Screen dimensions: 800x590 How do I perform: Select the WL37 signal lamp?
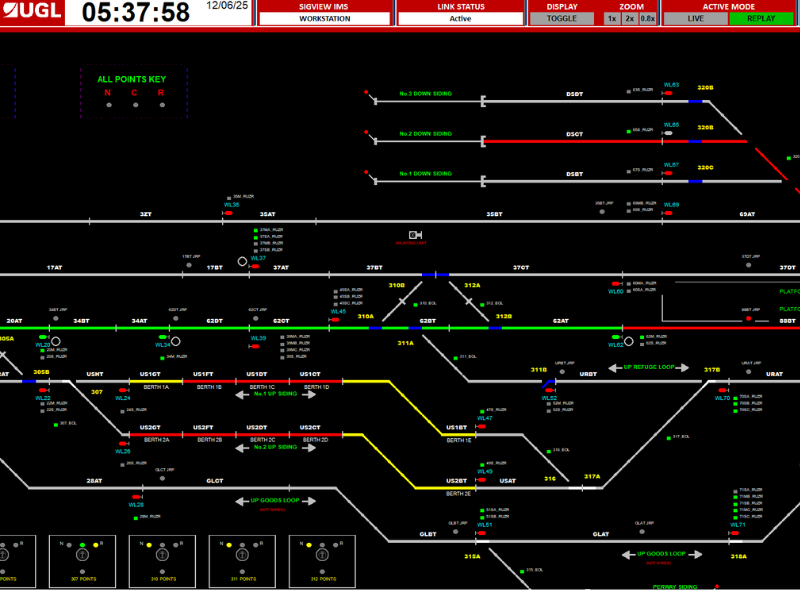[x=255, y=266]
